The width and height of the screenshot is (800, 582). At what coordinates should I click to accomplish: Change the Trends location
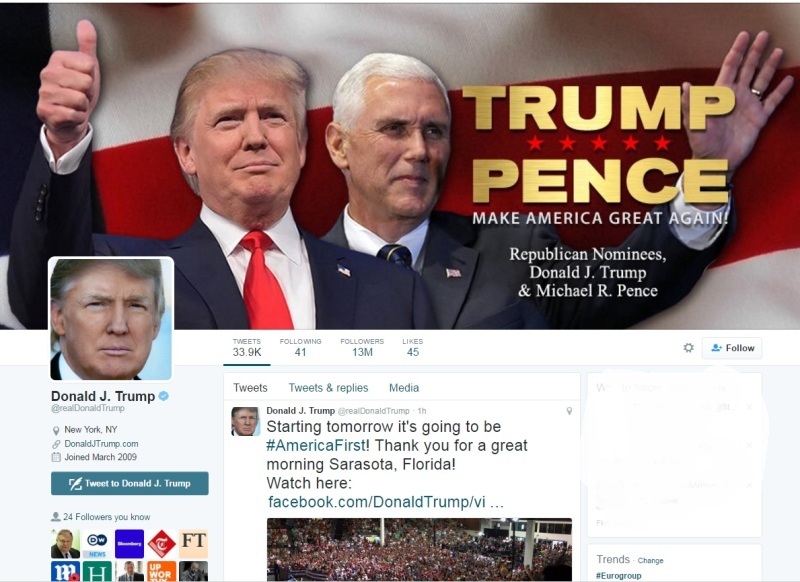pos(651,561)
